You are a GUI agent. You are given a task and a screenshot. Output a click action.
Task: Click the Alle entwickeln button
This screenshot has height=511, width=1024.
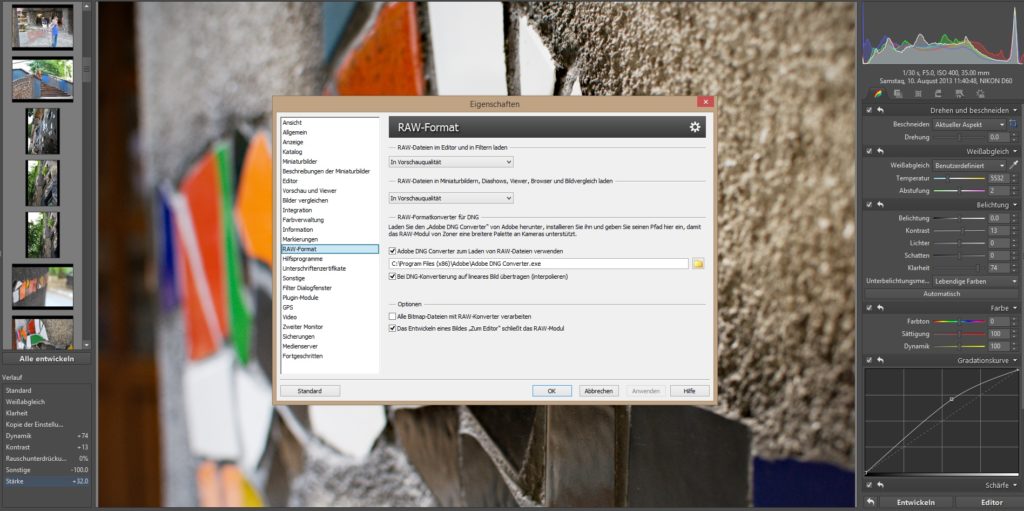coord(46,359)
